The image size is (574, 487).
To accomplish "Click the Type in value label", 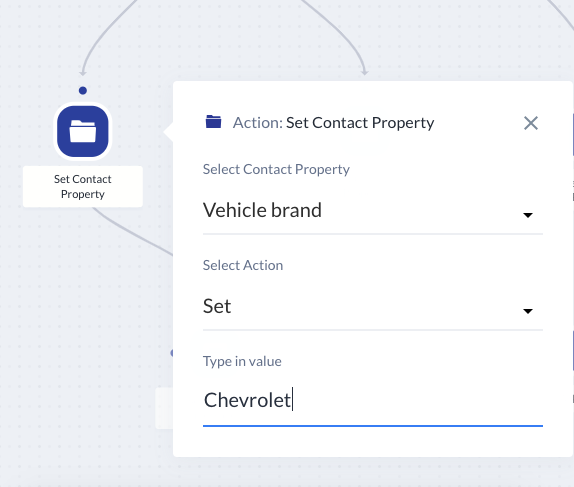I will coord(242,361).
